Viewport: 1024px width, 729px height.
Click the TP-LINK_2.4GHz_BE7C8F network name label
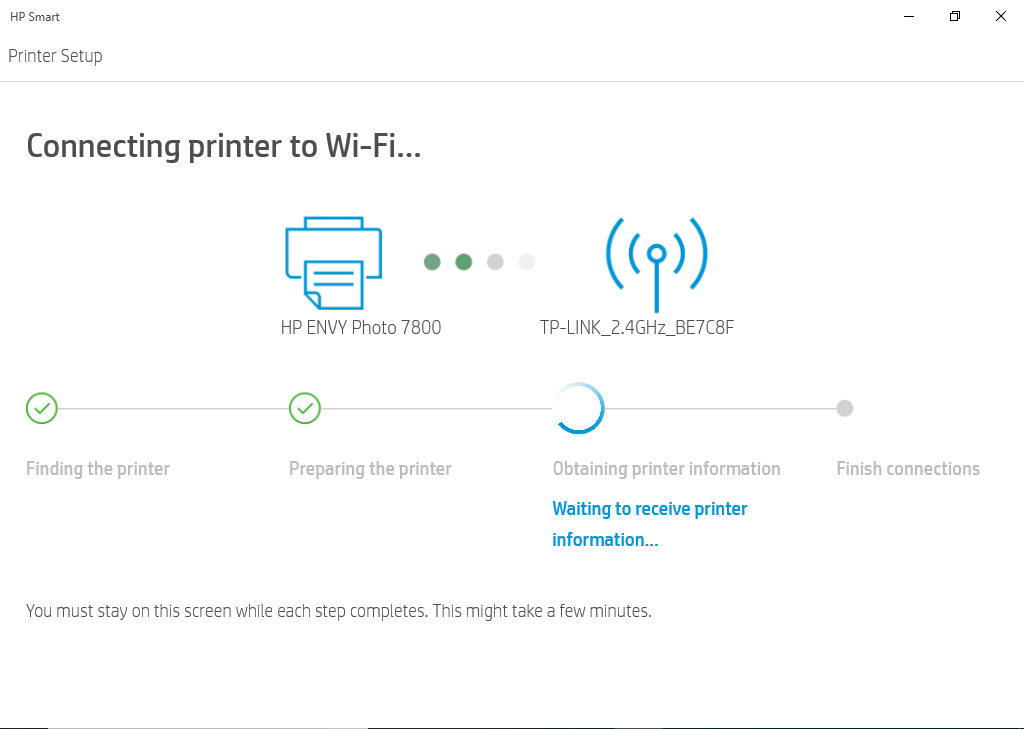tap(637, 327)
